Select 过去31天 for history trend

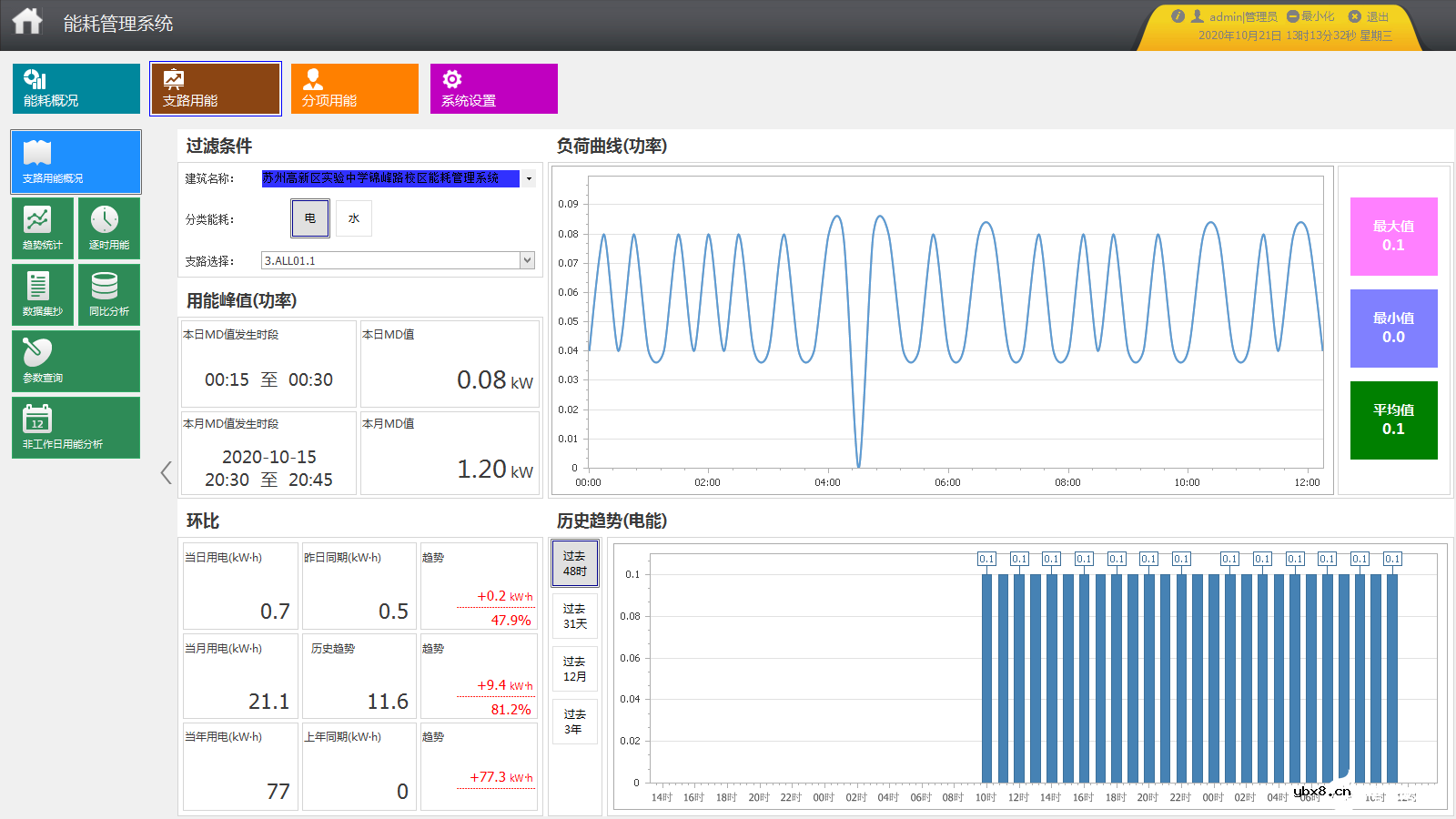pyautogui.click(x=574, y=614)
